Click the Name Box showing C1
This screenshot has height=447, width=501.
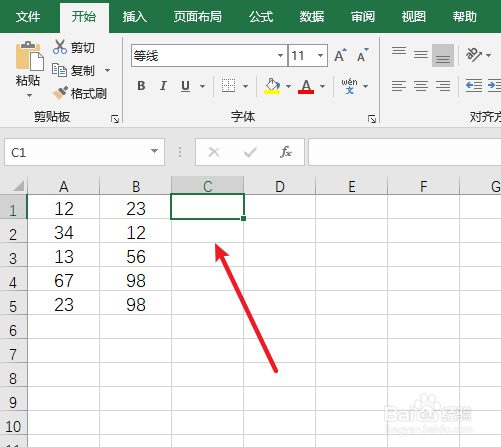(x=84, y=152)
